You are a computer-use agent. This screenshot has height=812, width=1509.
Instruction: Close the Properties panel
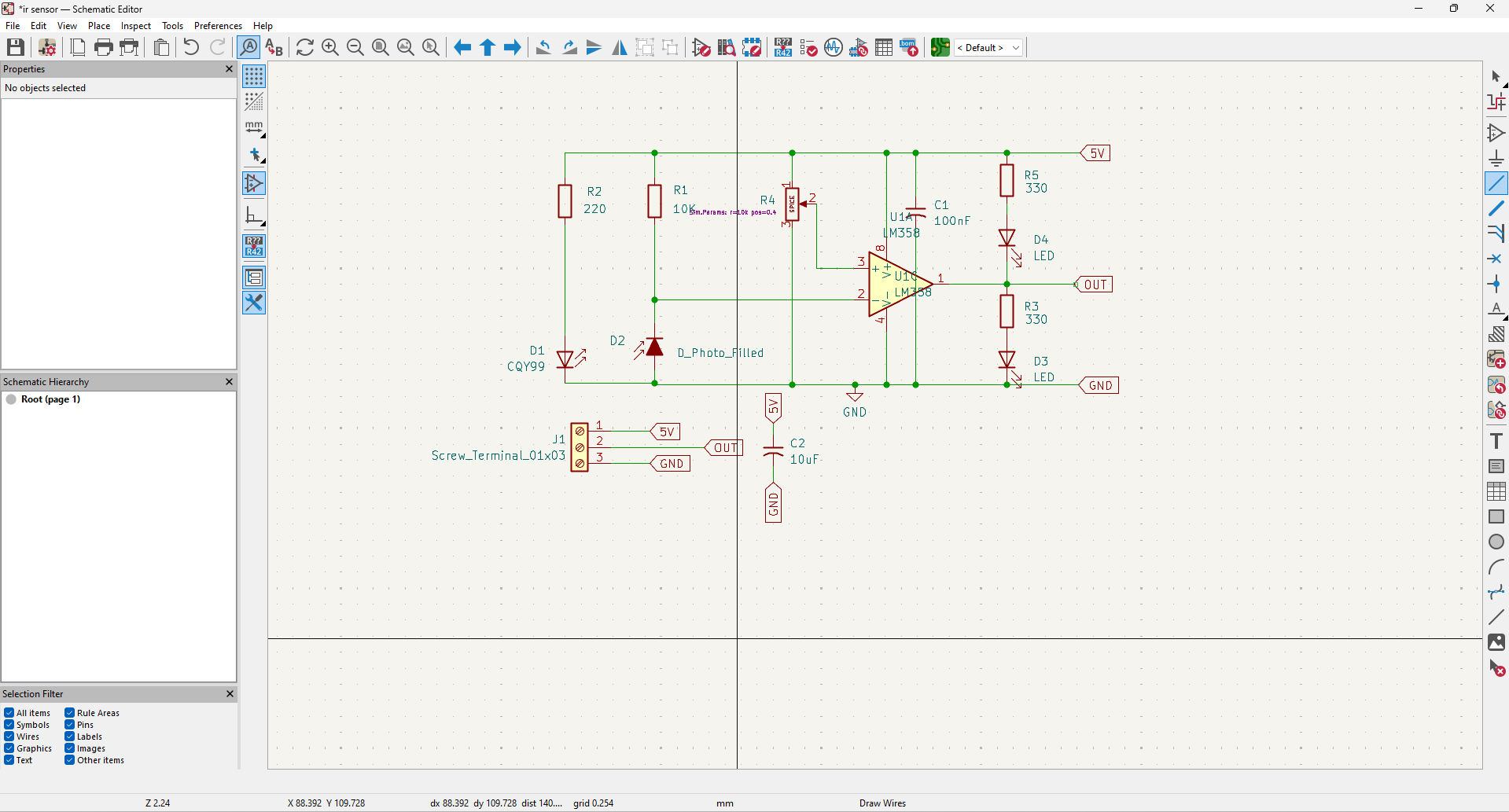[229, 69]
